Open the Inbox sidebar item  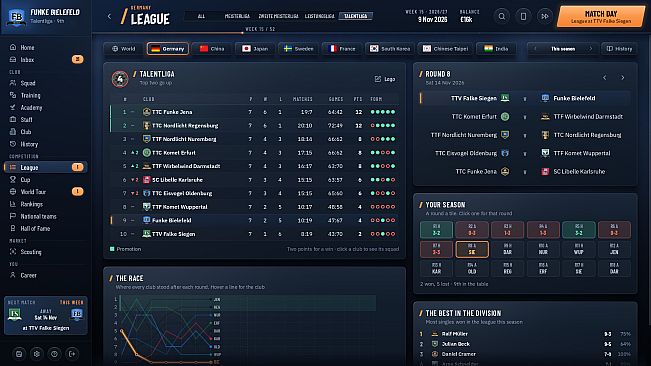click(46, 60)
